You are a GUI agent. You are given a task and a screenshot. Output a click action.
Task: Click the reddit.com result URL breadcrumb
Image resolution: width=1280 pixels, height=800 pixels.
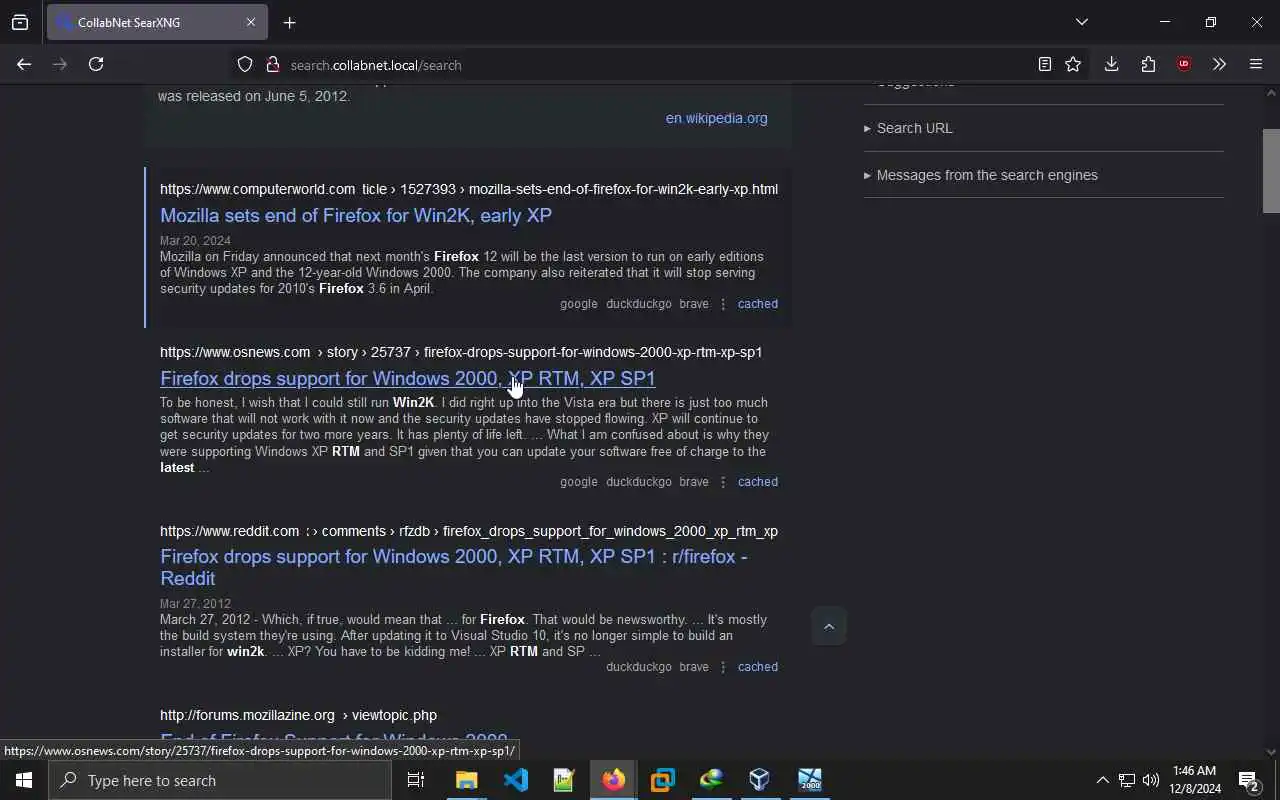(469, 531)
